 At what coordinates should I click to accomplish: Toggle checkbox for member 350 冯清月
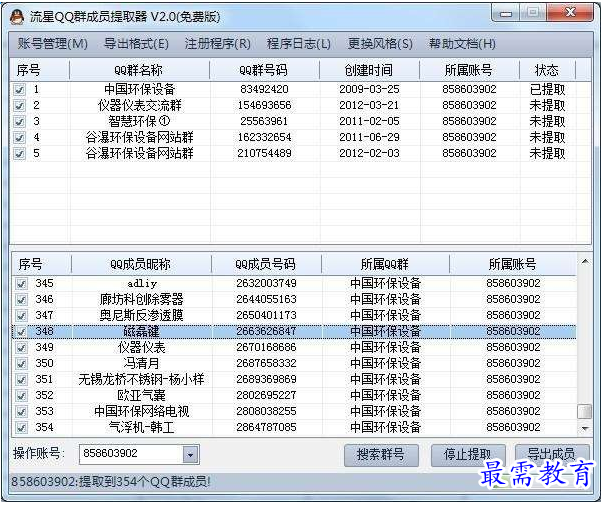(x=21, y=364)
